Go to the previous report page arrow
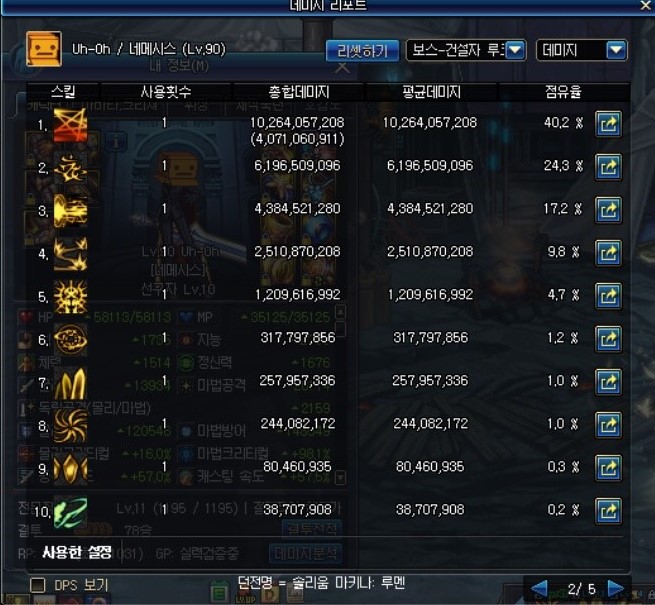This screenshot has width=655, height=605. pyautogui.click(x=539, y=588)
